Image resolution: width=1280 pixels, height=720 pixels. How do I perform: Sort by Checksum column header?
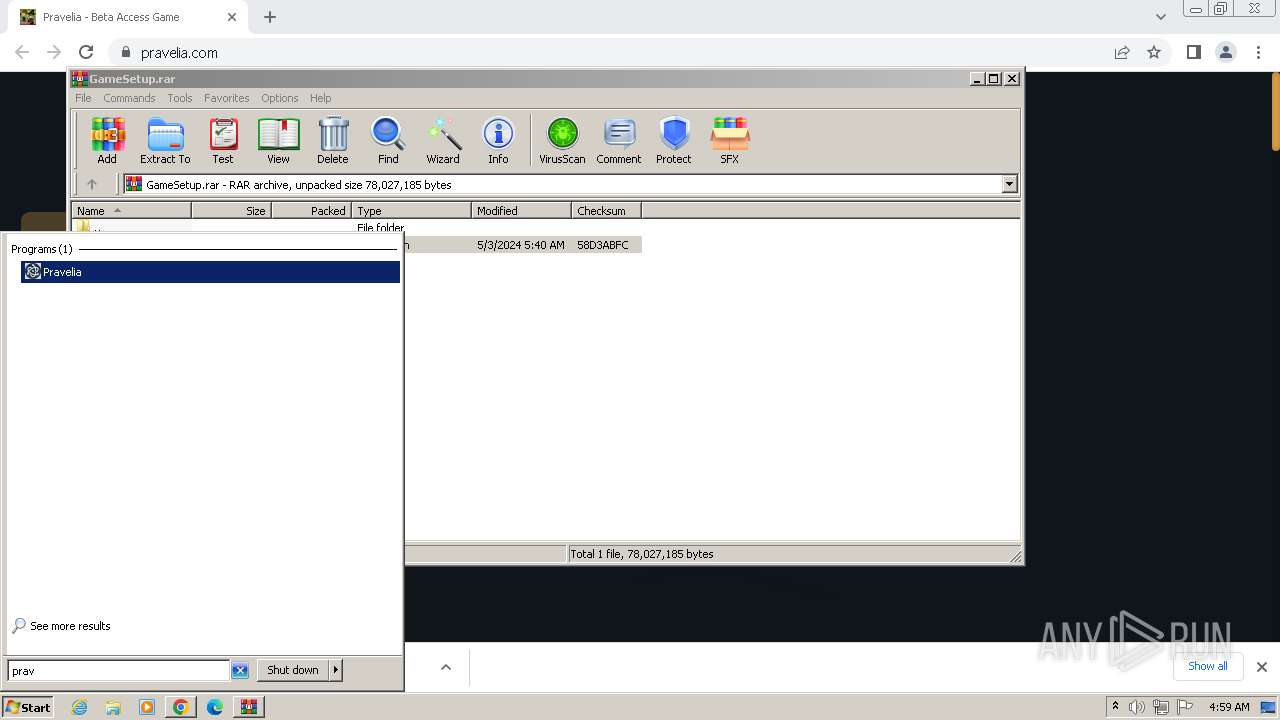tap(606, 211)
